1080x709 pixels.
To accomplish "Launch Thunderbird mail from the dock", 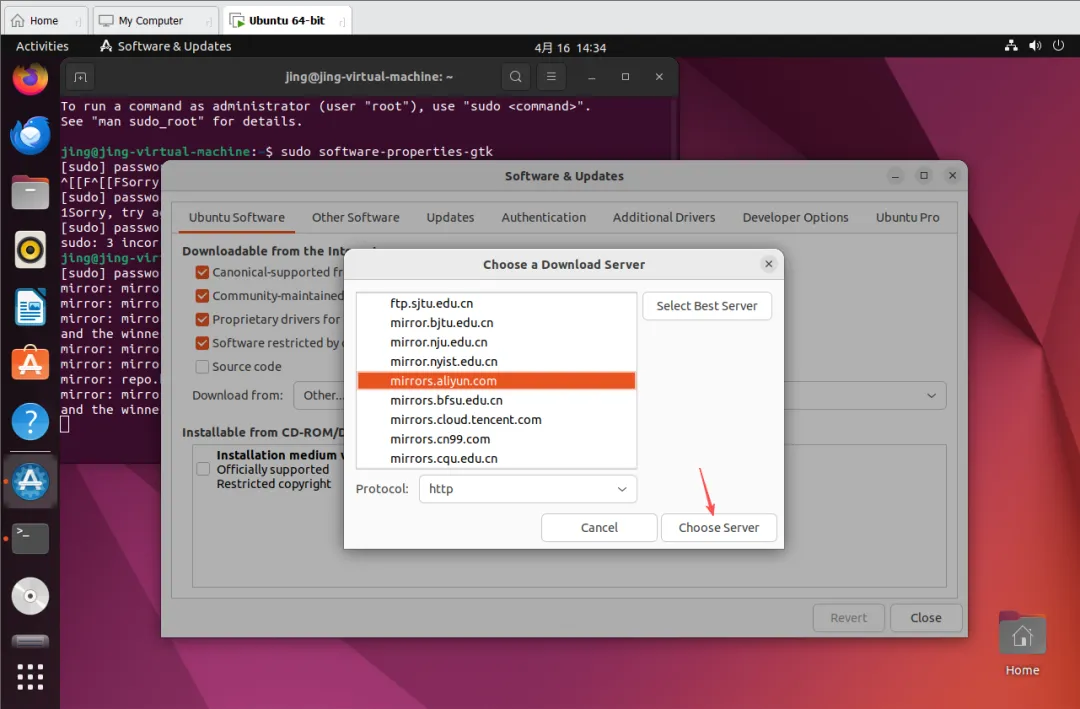I will pyautogui.click(x=30, y=135).
